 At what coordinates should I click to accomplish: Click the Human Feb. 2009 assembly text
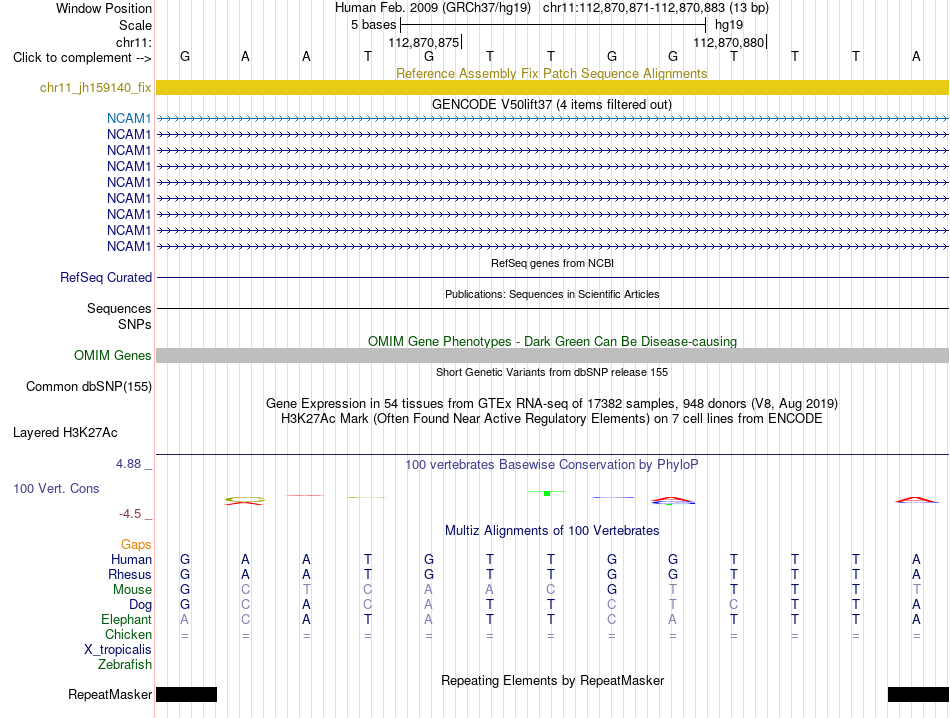click(x=433, y=8)
